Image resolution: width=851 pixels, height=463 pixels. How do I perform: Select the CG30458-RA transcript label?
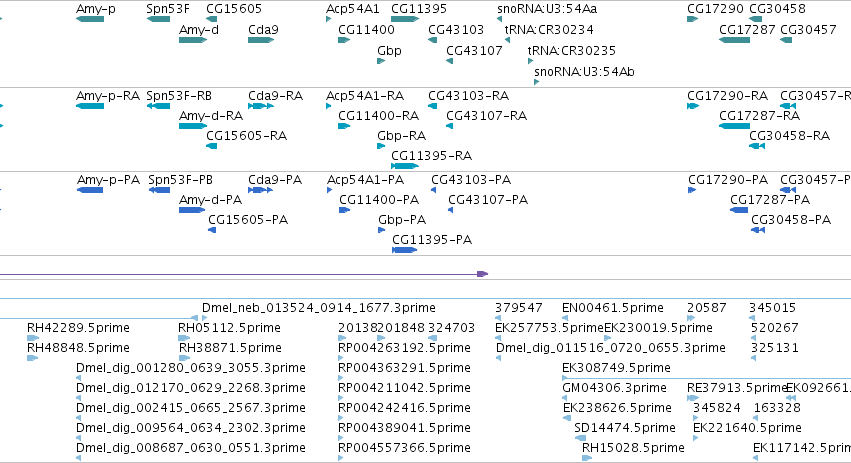coord(790,136)
